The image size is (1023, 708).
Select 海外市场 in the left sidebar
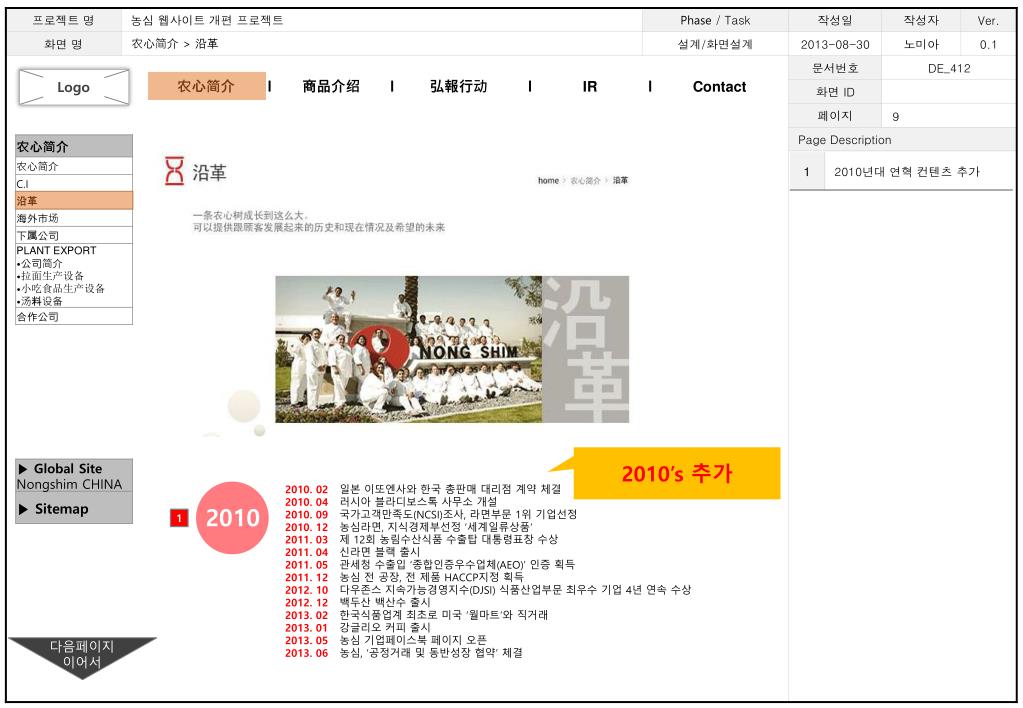point(74,218)
